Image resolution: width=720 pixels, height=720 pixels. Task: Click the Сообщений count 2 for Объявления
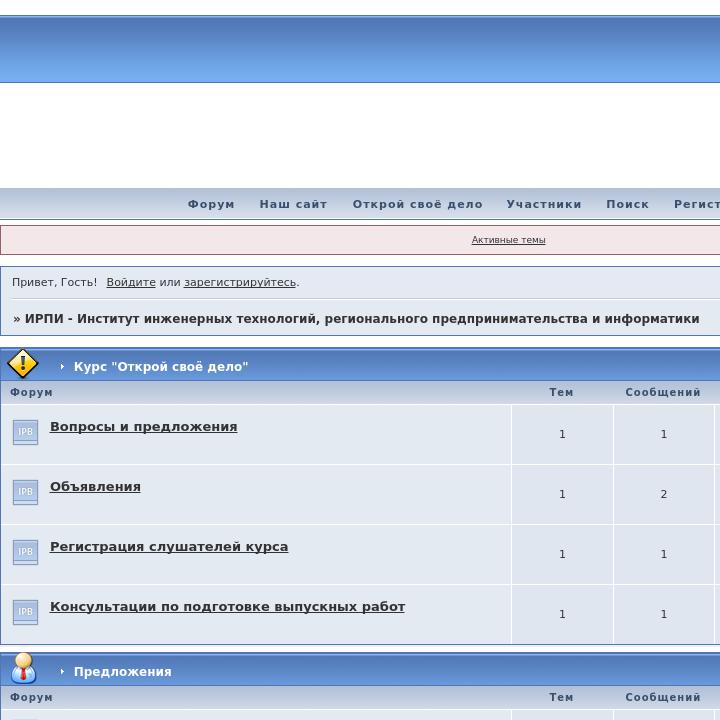coord(664,494)
